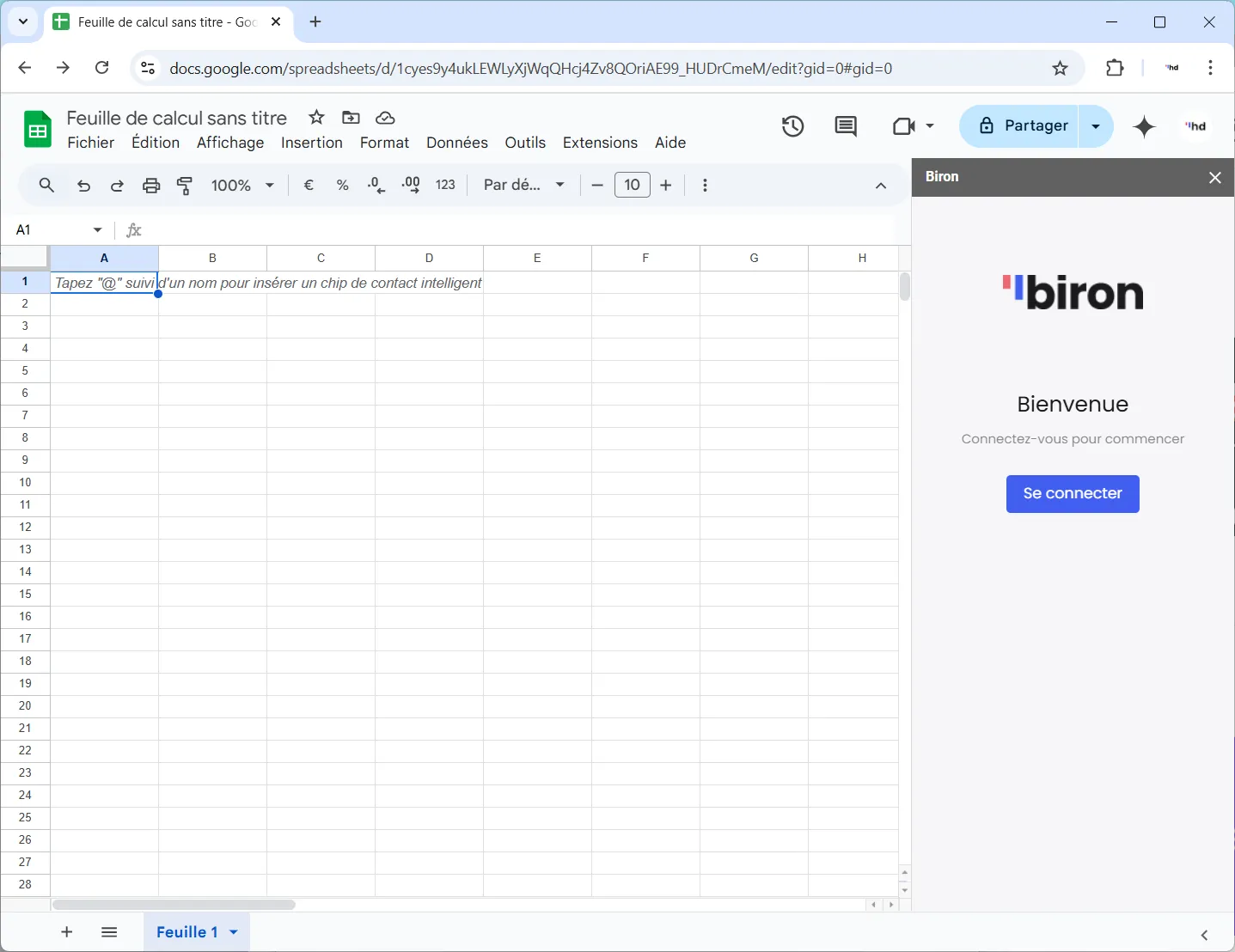Select the Feuille 1 sheet tab
Image resolution: width=1235 pixels, height=952 pixels.
point(186,932)
